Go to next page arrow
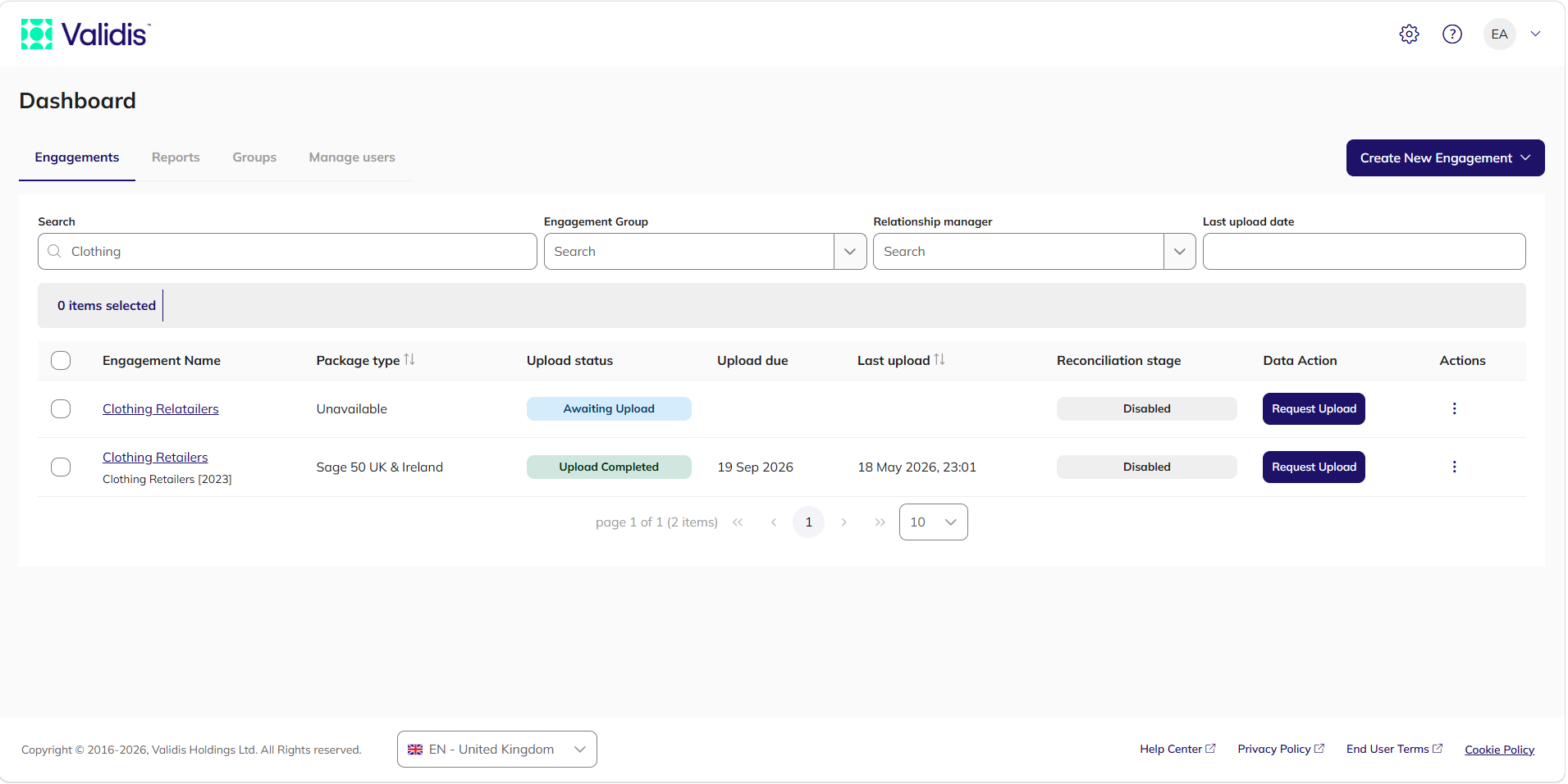Screen dimensions: 1568x784 [x=844, y=522]
